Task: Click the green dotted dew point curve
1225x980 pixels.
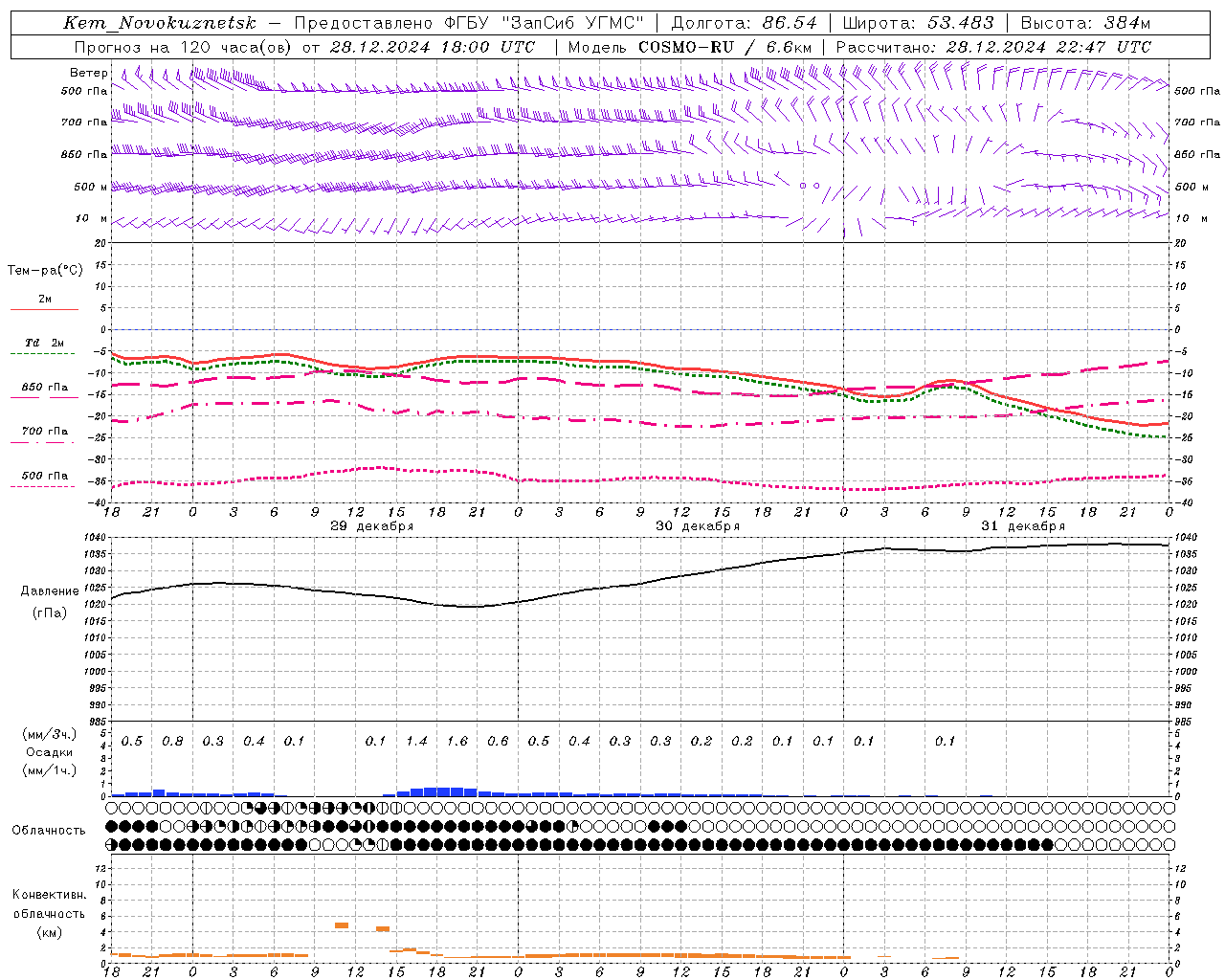Action: point(639,367)
